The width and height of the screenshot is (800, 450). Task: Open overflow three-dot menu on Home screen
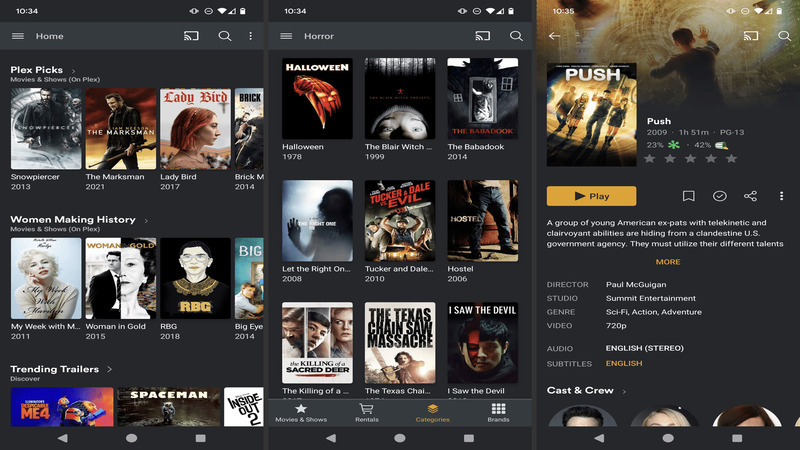click(251, 36)
